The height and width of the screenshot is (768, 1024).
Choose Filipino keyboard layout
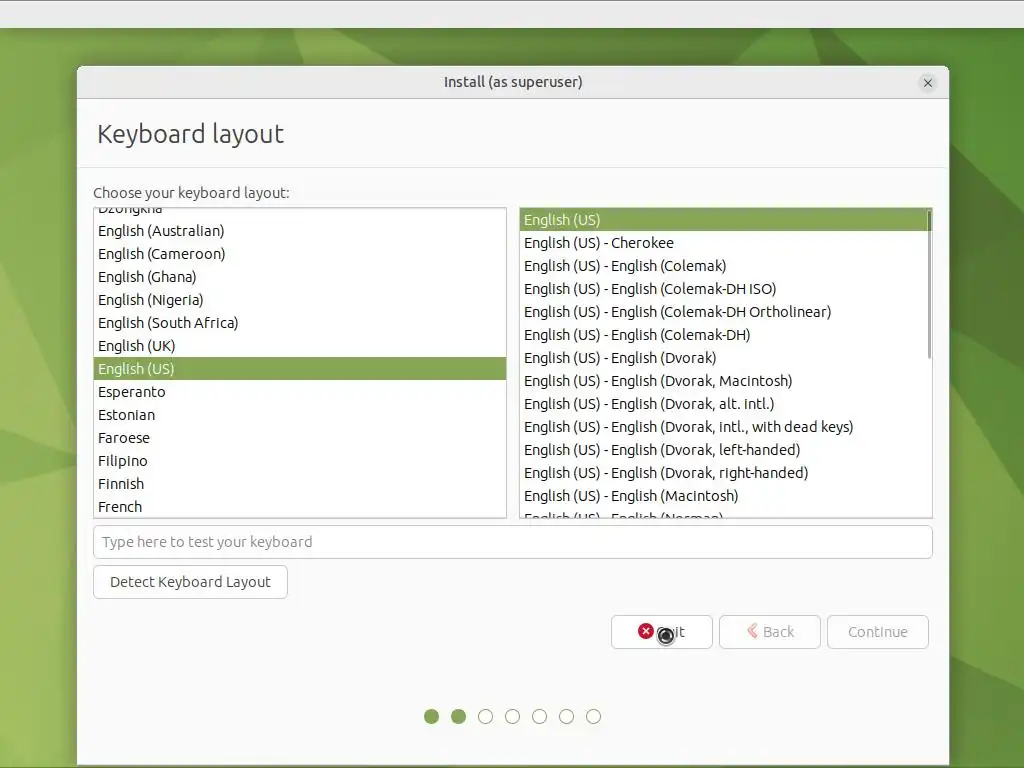coord(300,460)
